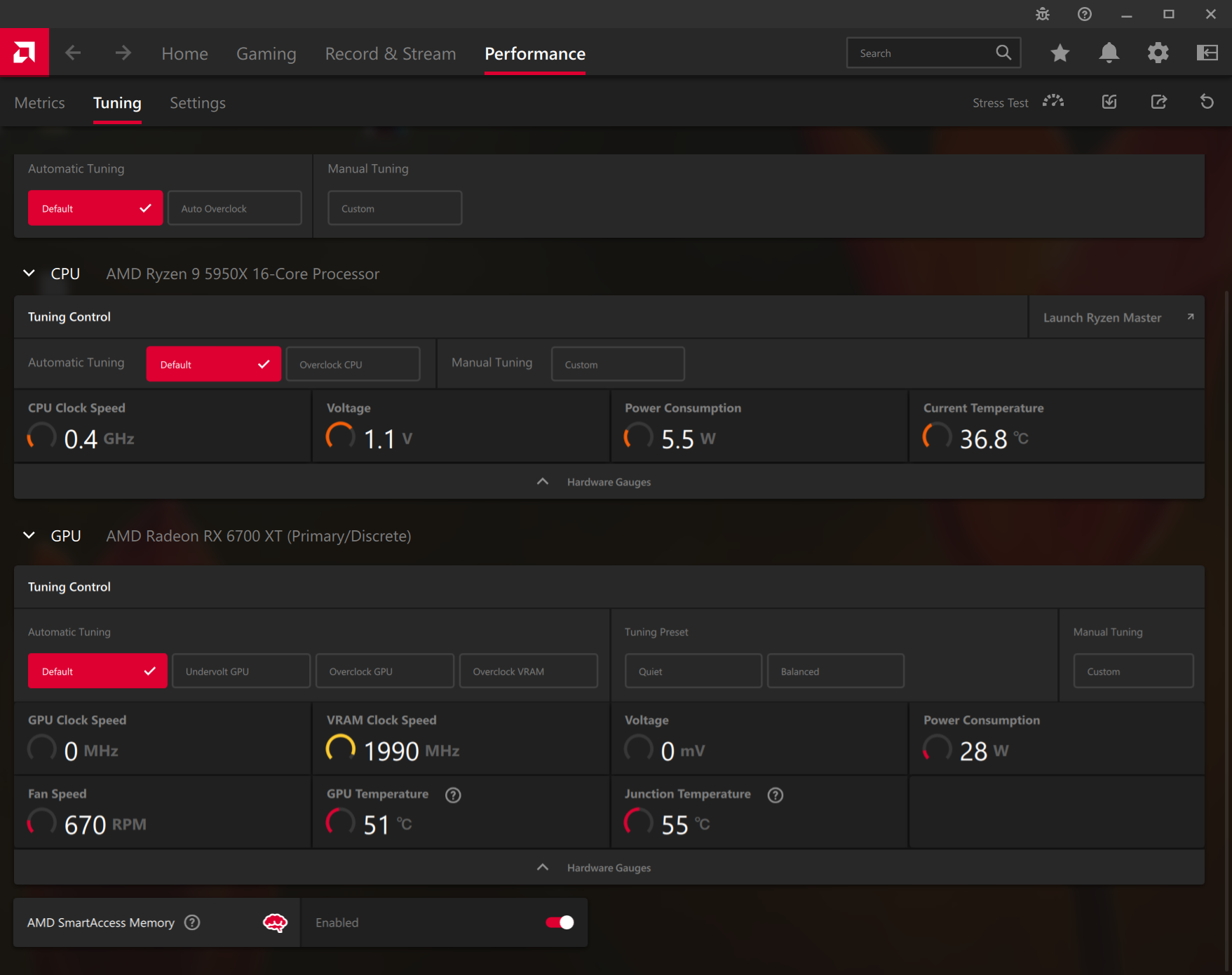Screen dimensions: 1232x975
Task: Click the CPU Clock Speed gauge
Action: point(42,436)
